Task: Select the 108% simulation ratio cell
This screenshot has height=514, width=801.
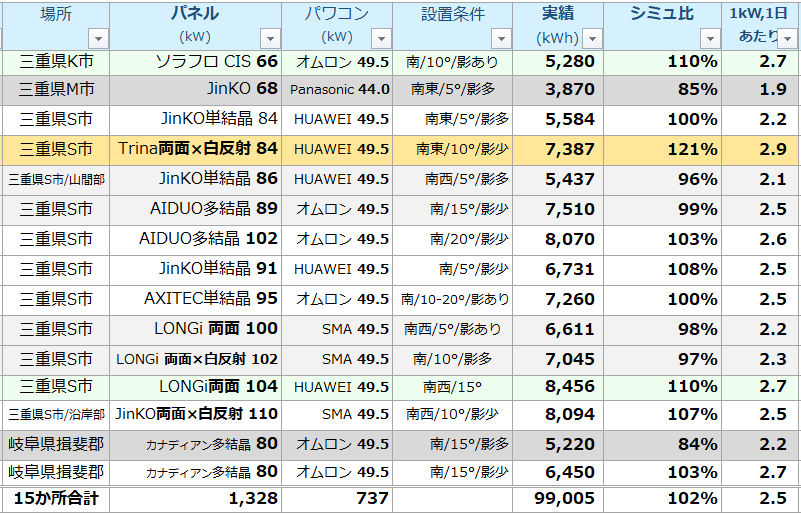Action: pyautogui.click(x=663, y=269)
